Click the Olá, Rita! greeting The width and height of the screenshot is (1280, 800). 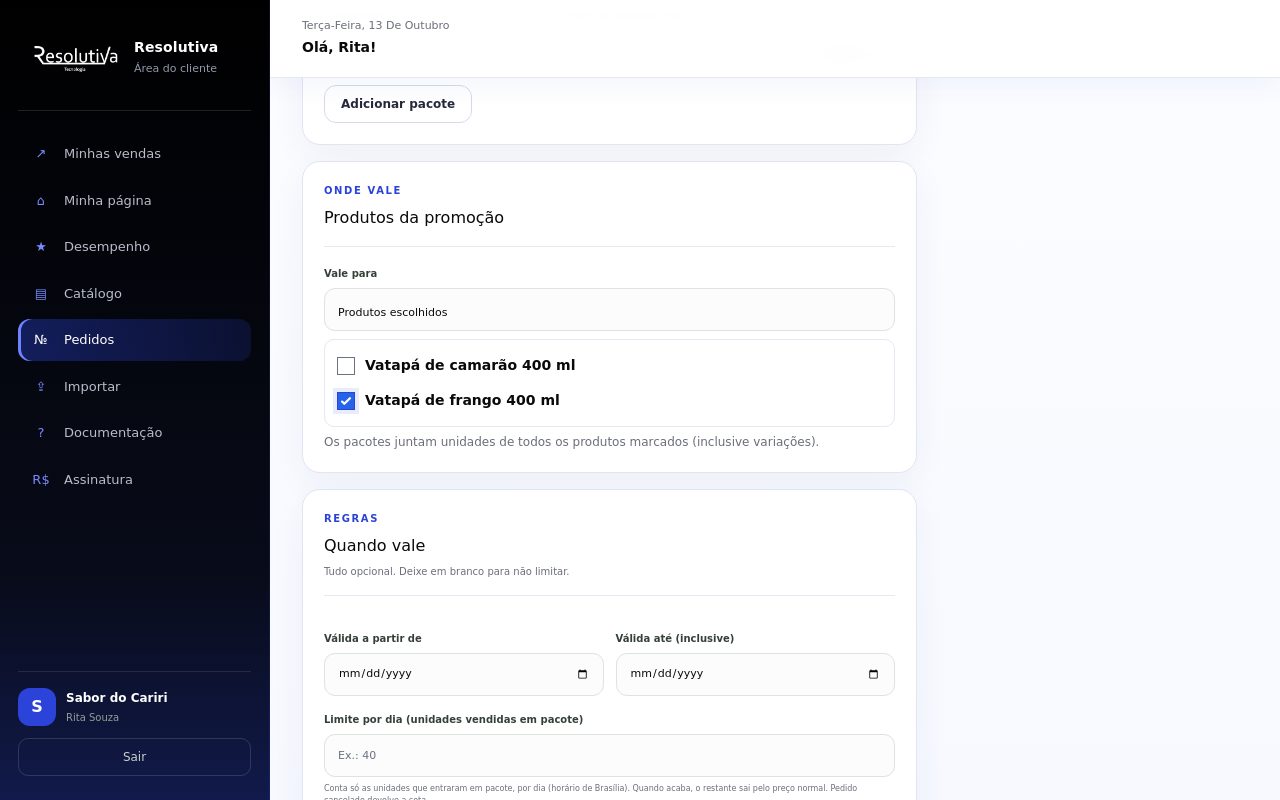coord(339,47)
